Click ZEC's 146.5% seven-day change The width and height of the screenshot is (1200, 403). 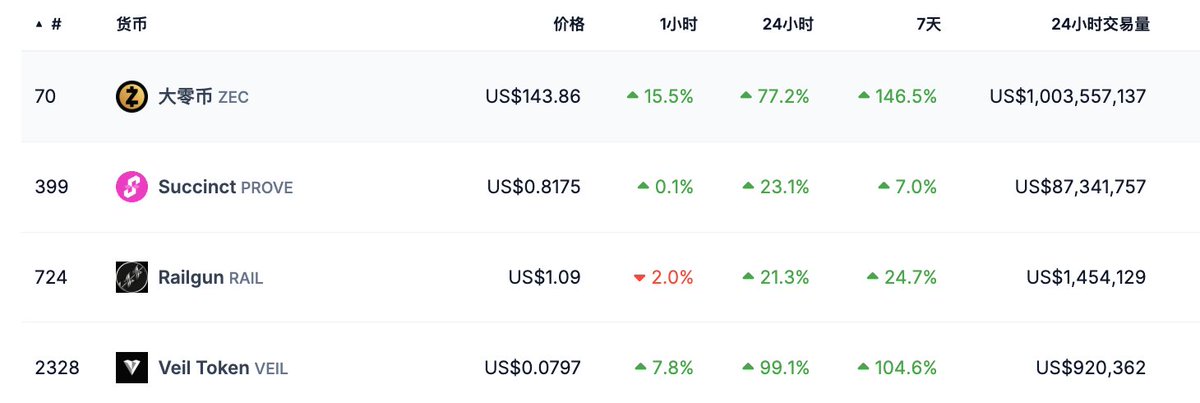[x=905, y=97]
